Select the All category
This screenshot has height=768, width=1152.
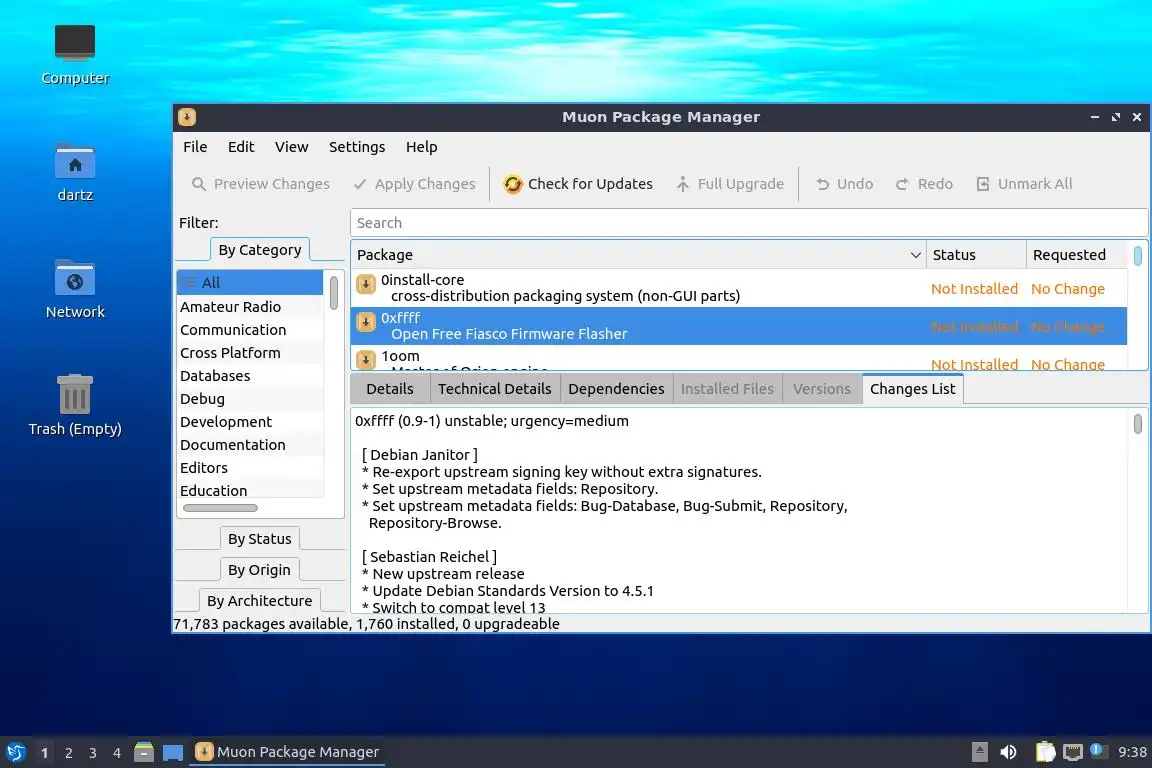point(250,283)
